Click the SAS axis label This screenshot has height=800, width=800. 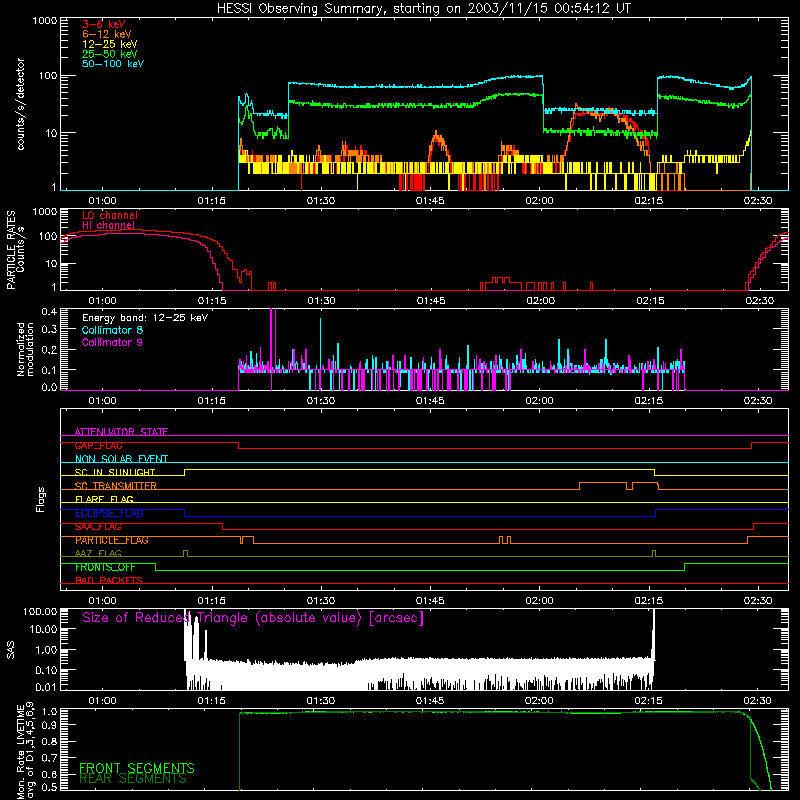tap(11, 650)
